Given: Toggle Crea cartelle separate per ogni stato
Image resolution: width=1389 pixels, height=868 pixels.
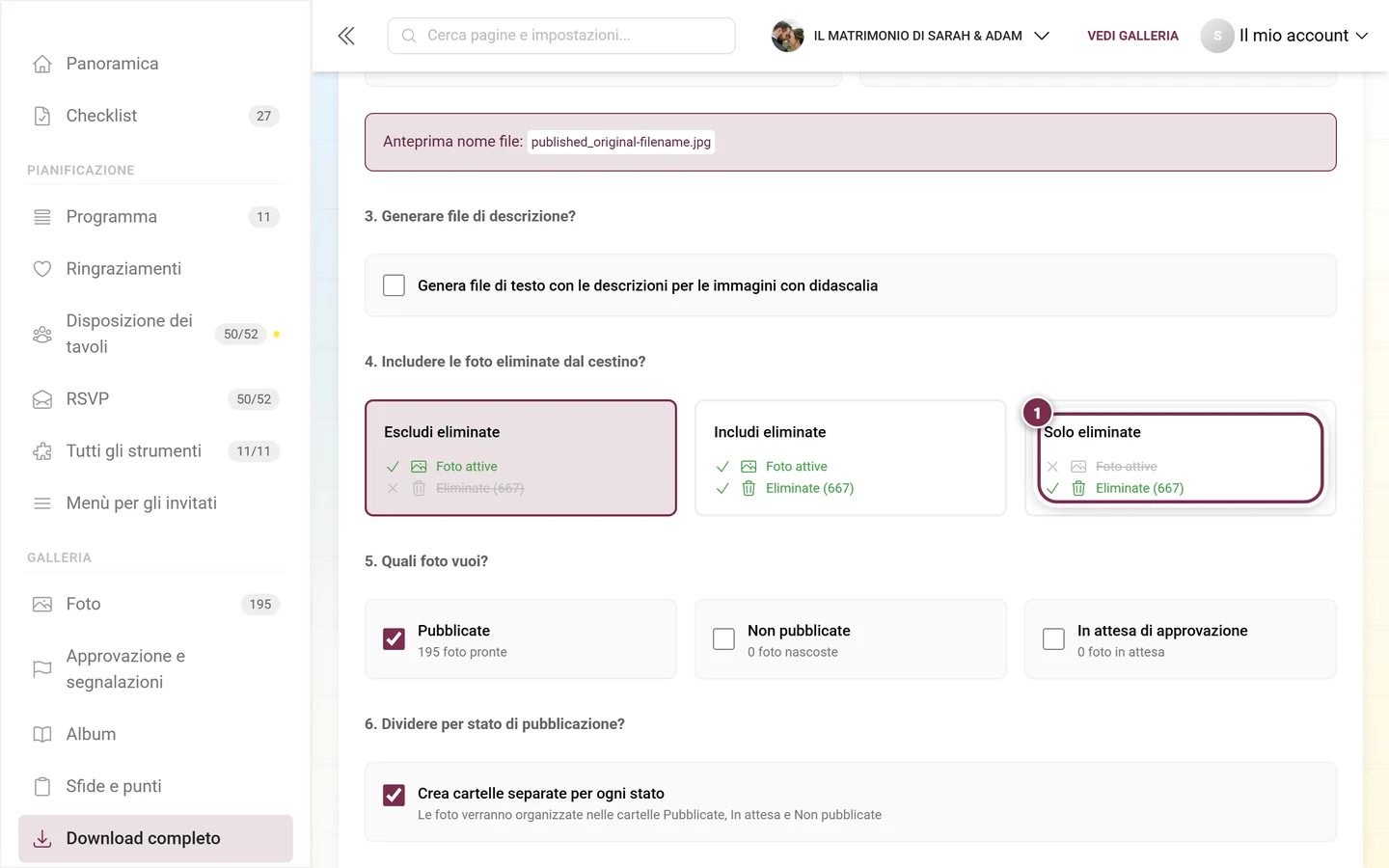Looking at the screenshot, I should 394,795.
